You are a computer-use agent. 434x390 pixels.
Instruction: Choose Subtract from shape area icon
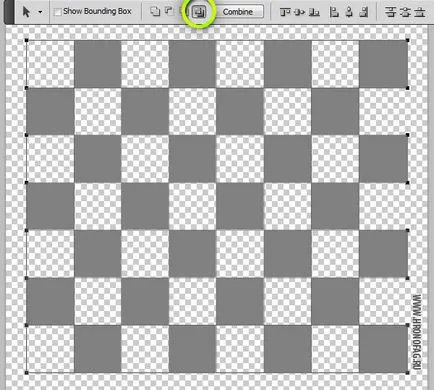click(169, 12)
